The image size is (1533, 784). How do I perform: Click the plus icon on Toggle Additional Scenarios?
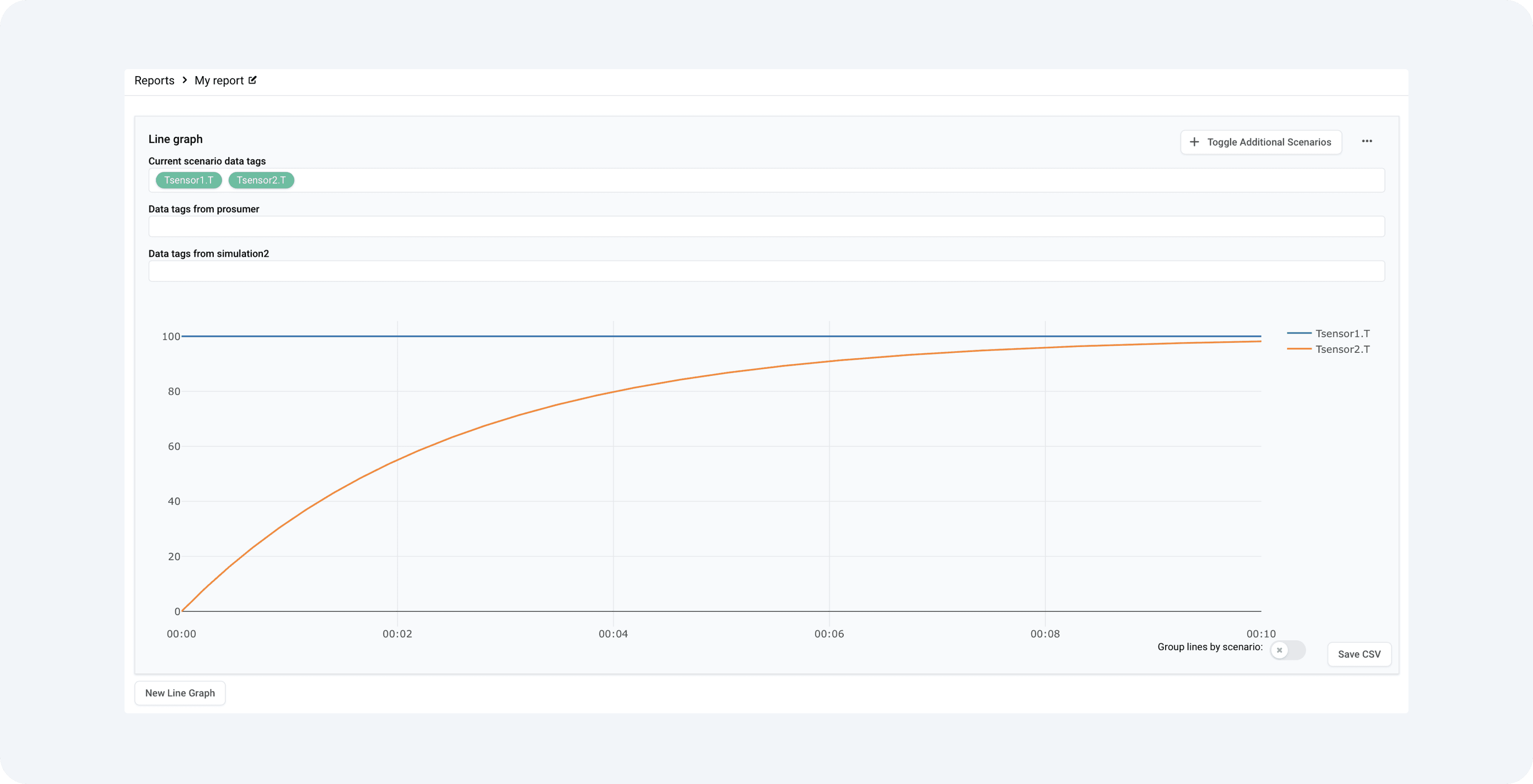pos(1194,141)
